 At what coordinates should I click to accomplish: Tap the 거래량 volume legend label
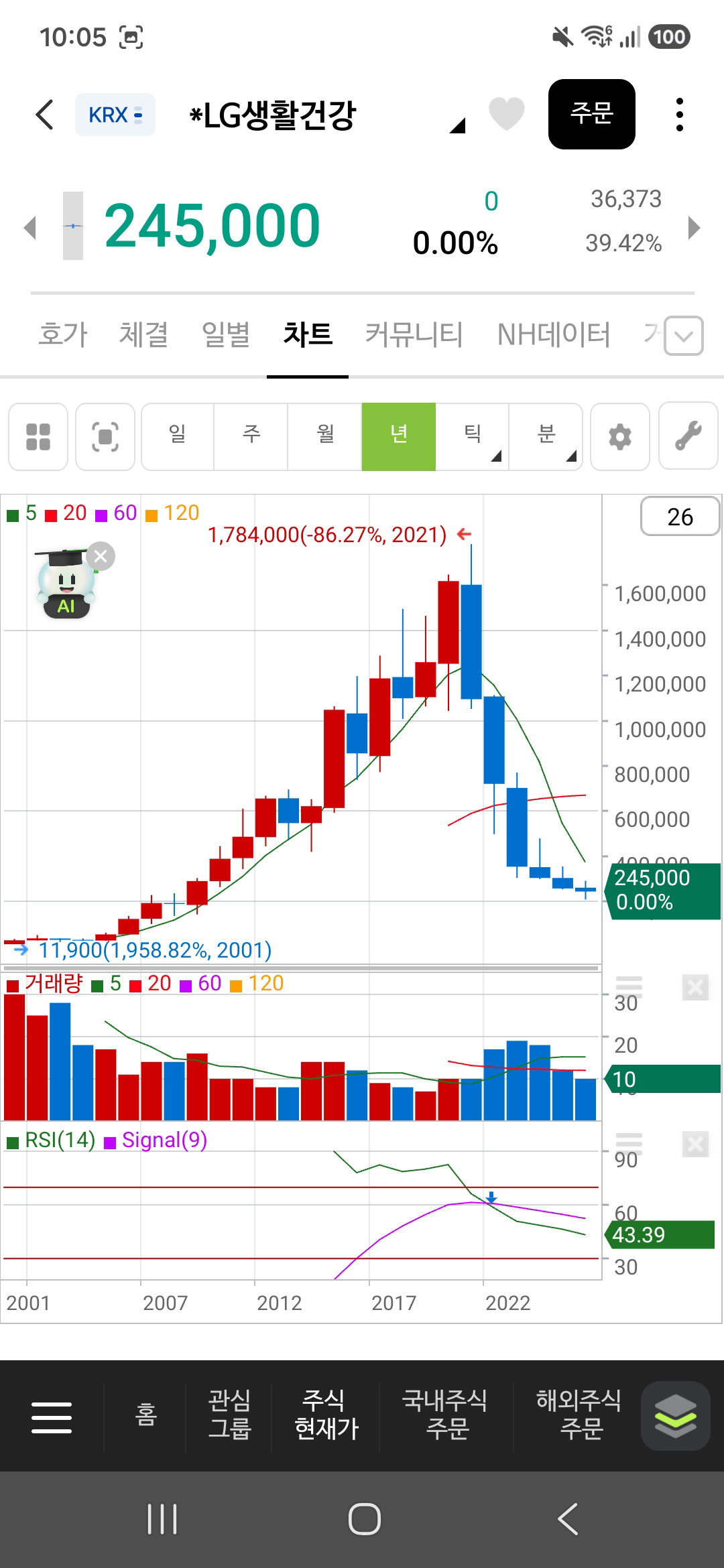pos(45,984)
